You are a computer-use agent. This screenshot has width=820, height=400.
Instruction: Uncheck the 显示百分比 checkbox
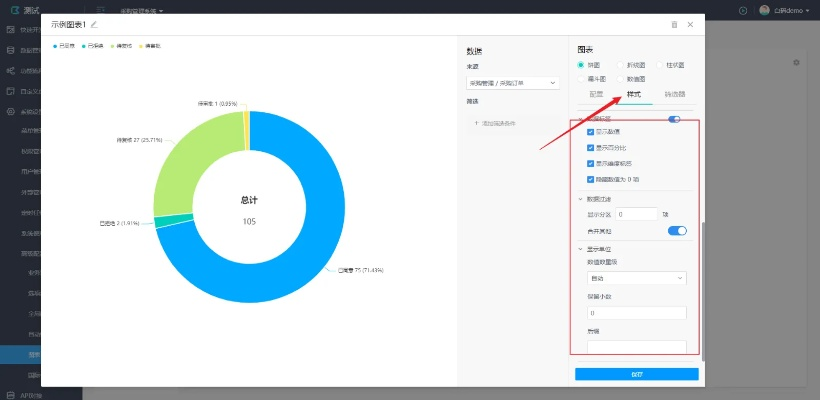tap(591, 147)
